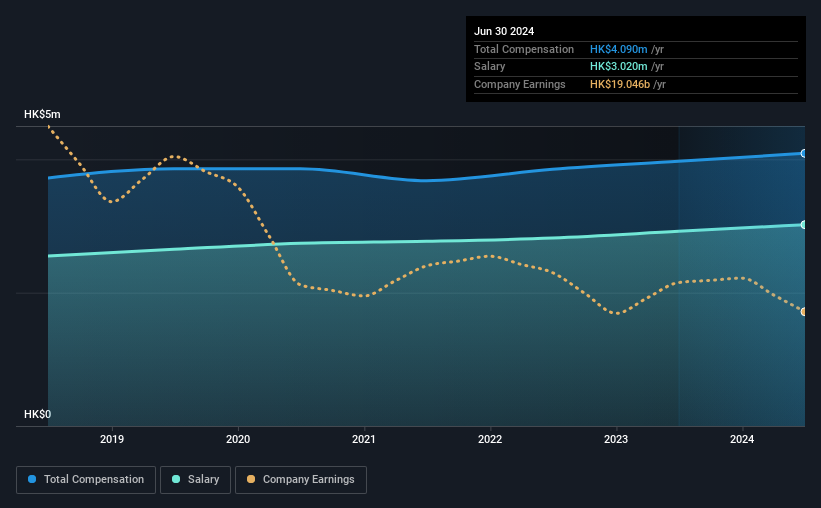This screenshot has width=821, height=508.
Task: Click the 2020 x-axis label
Action: tap(238, 439)
